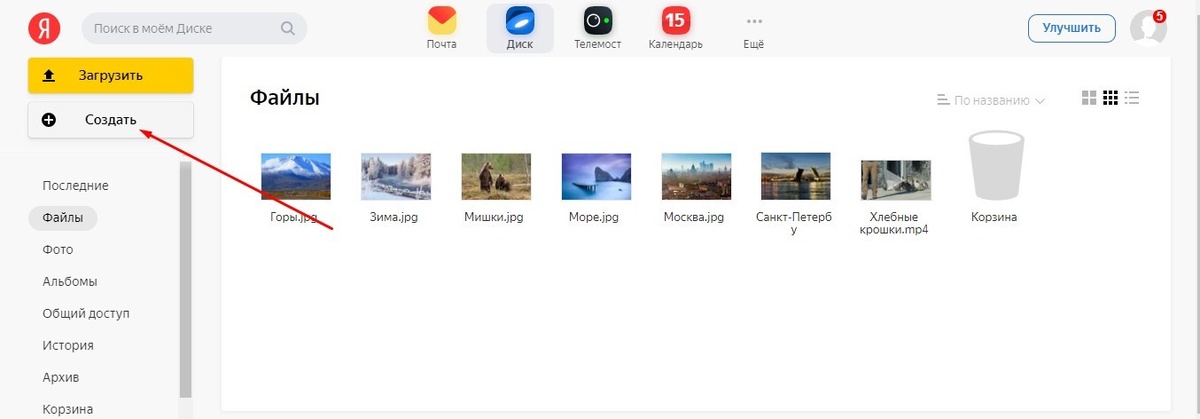The height and width of the screenshot is (419, 1200).
Task: Click the search field Поиск в моём Диске
Action: (194, 29)
